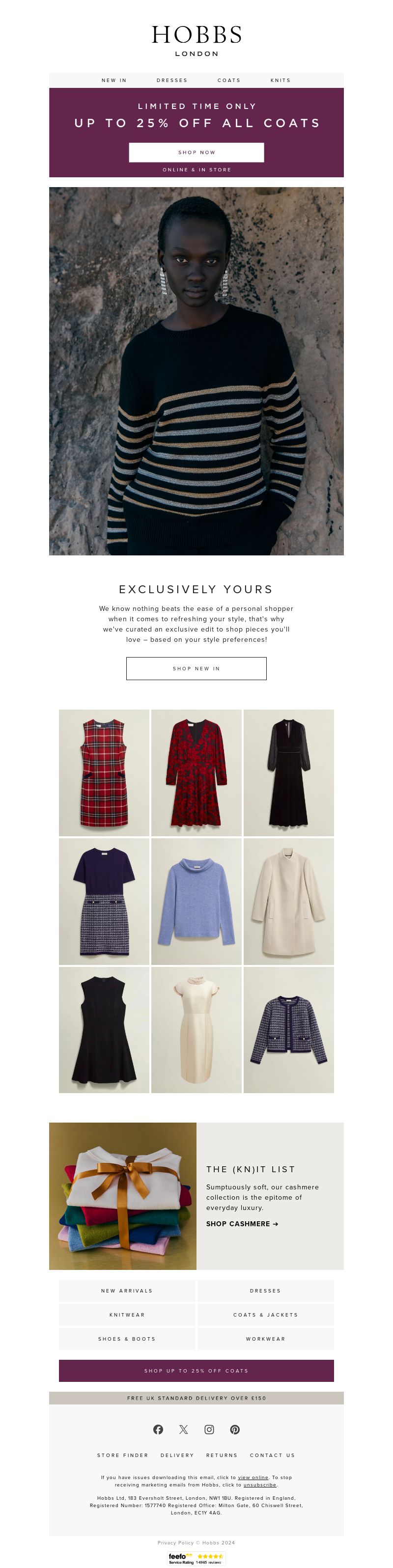Screen dimensions: 393x1568
Task: View the blue knit jumper product
Action: pos(196,901)
